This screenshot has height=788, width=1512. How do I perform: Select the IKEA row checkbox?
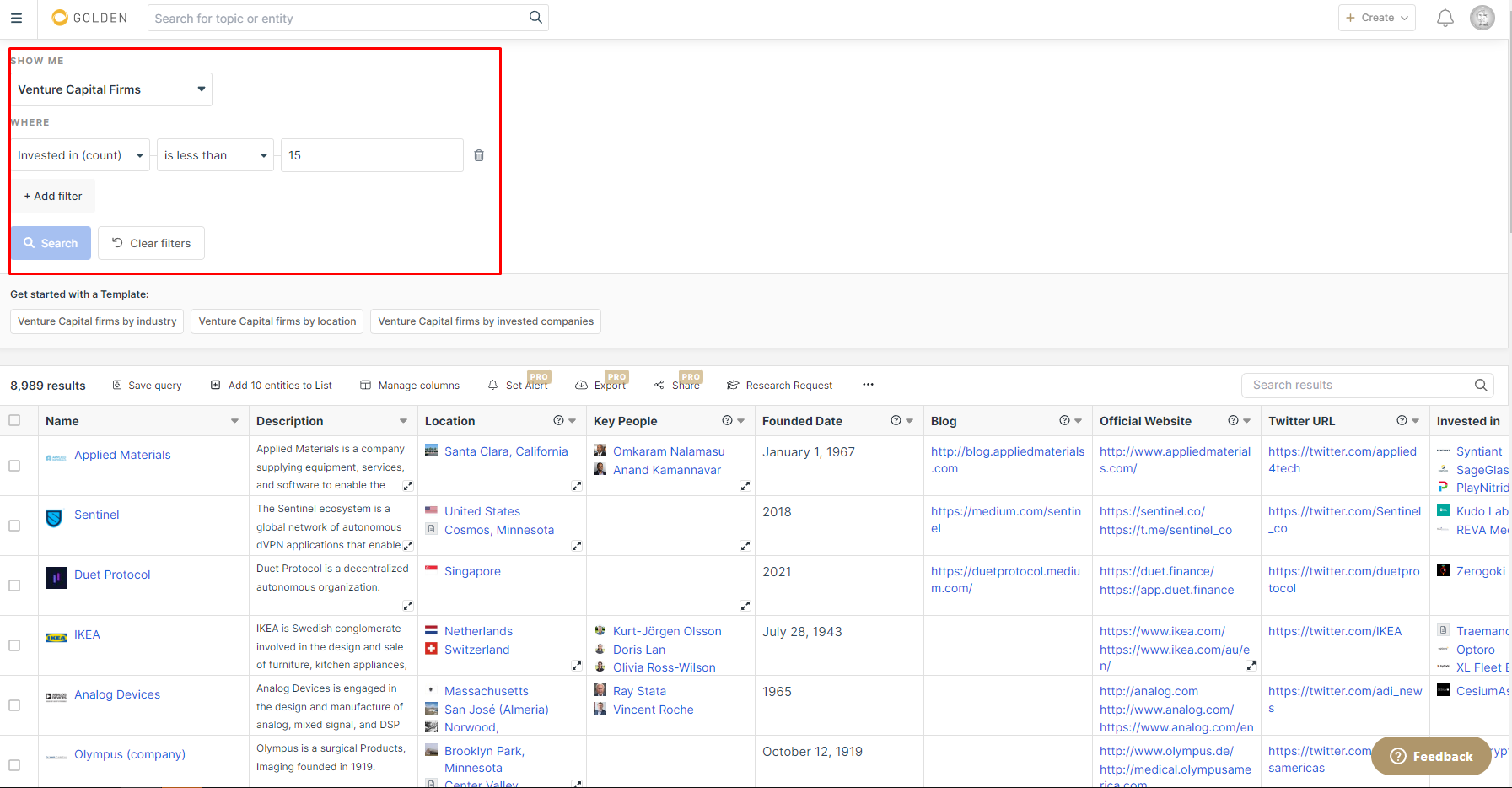click(14, 645)
